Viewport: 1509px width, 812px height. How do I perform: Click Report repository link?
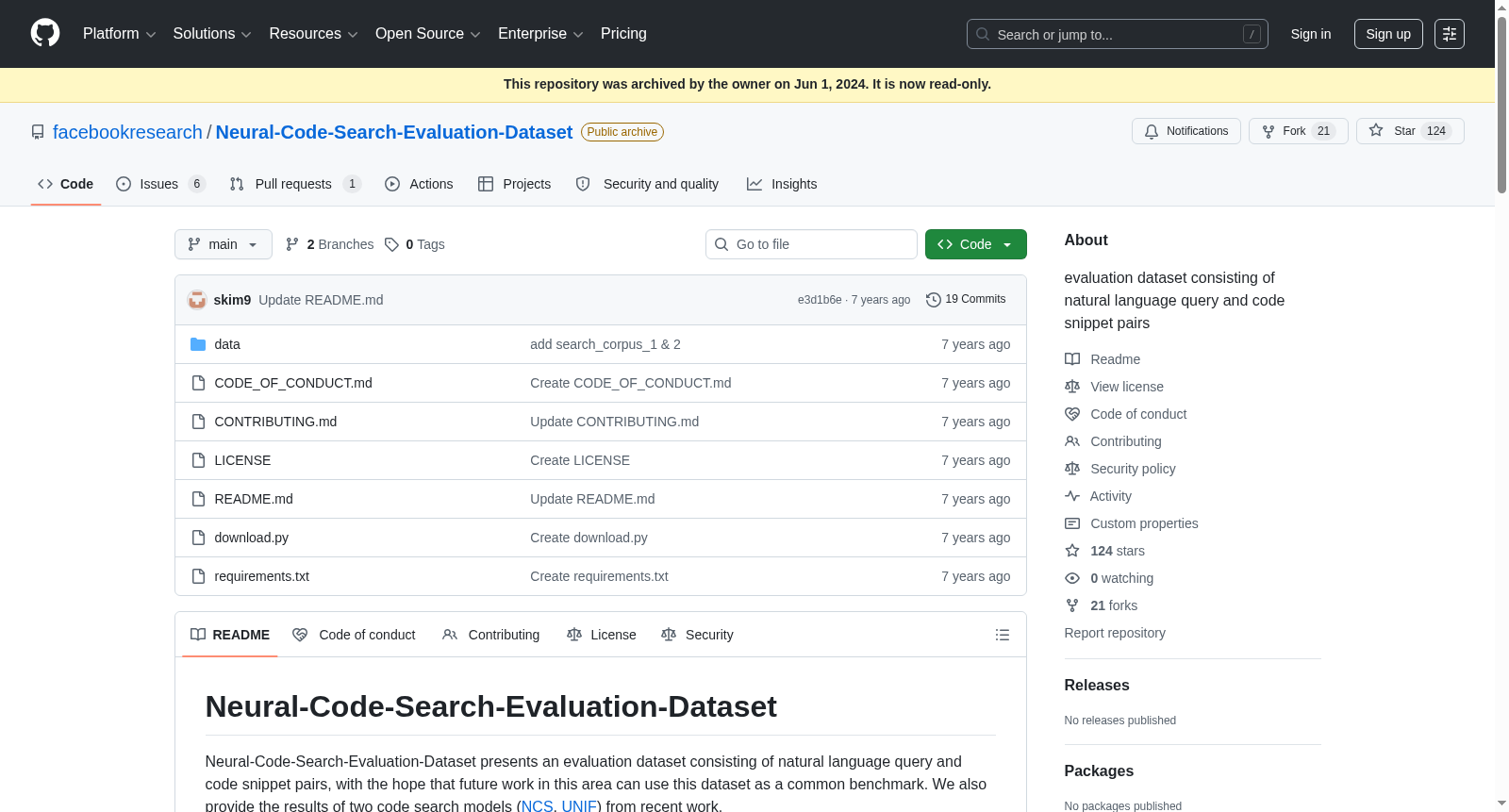point(1115,633)
